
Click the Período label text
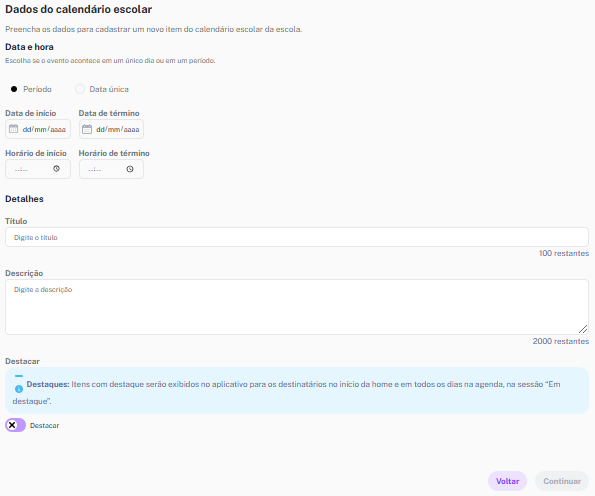coord(37,89)
